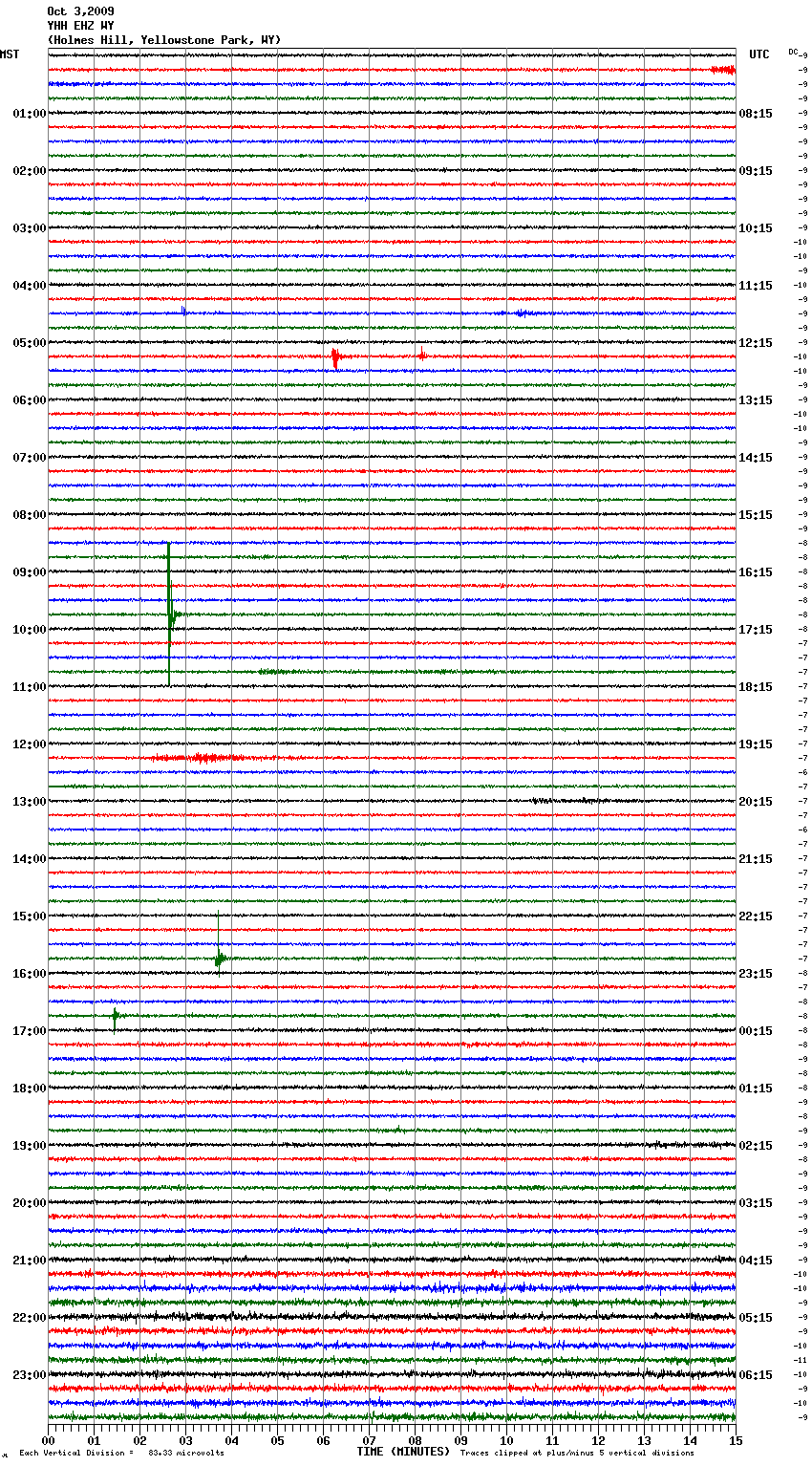The height and width of the screenshot is (1466, 812).
Task: Click the 15 minute axis tick label
Action: pyautogui.click(x=736, y=1440)
